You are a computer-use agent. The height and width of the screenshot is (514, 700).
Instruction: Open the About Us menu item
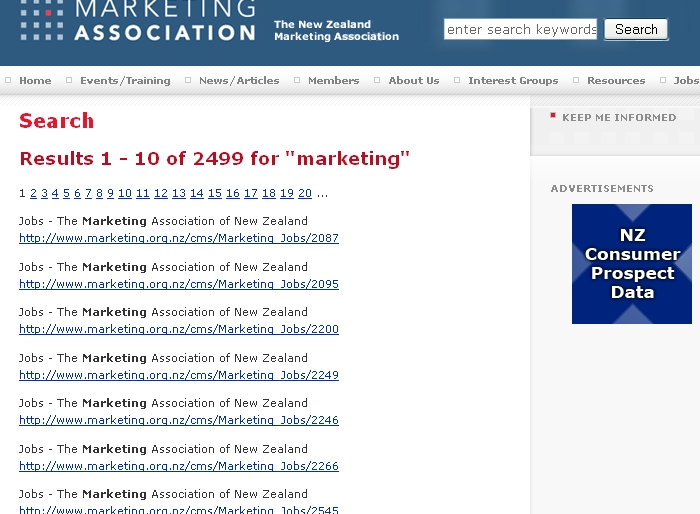[x=414, y=80]
